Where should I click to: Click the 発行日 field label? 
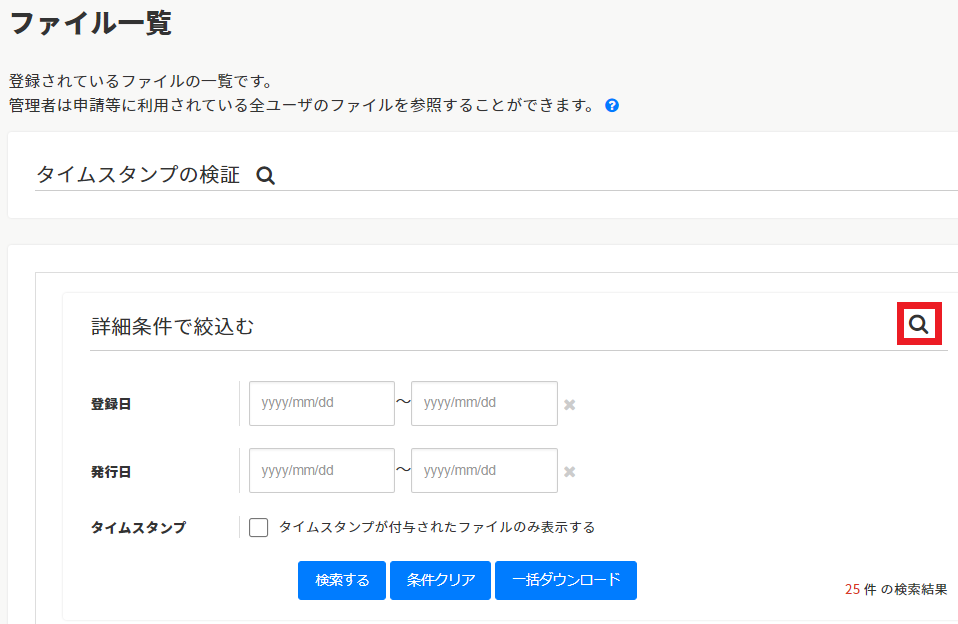click(111, 472)
